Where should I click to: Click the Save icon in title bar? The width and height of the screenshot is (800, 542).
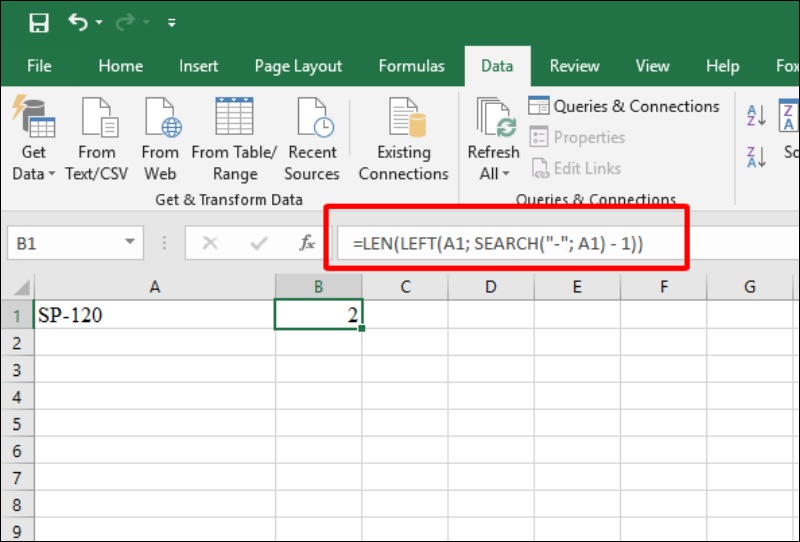(x=39, y=22)
